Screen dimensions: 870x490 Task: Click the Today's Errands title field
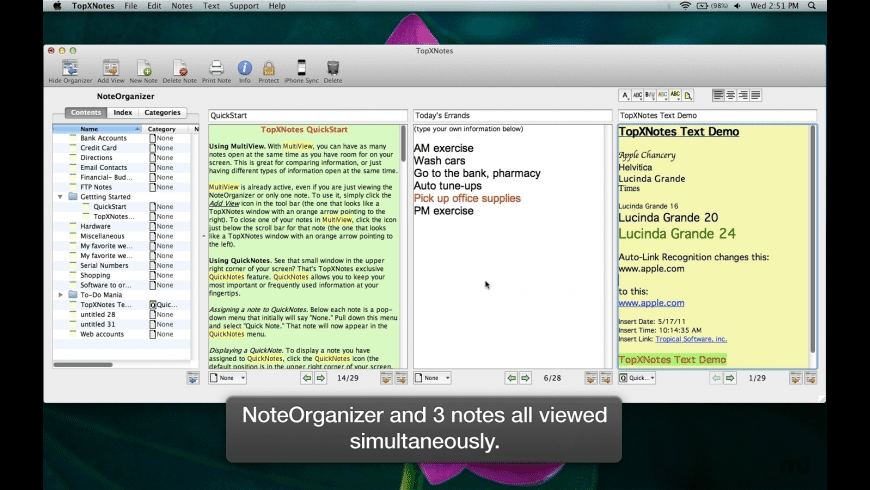click(511, 115)
